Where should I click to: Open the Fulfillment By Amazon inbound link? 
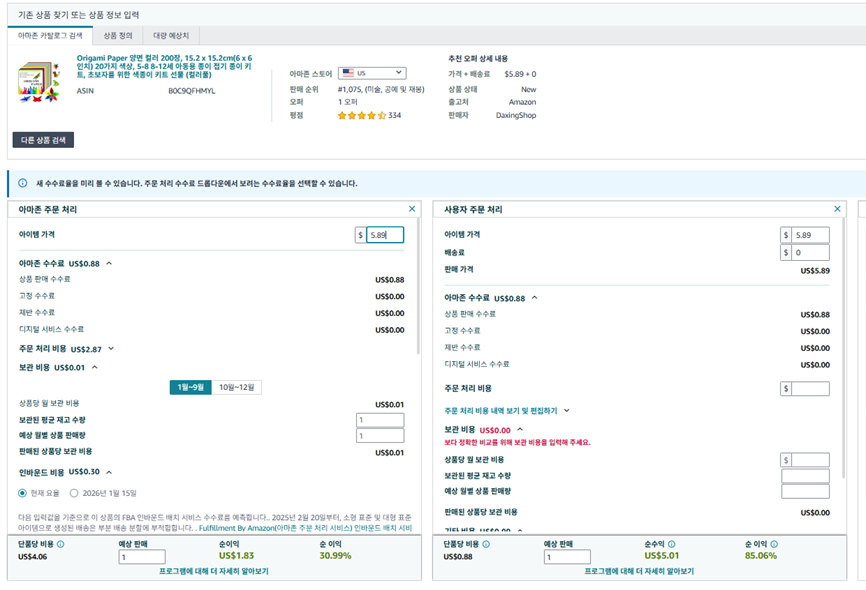[x=305, y=528]
